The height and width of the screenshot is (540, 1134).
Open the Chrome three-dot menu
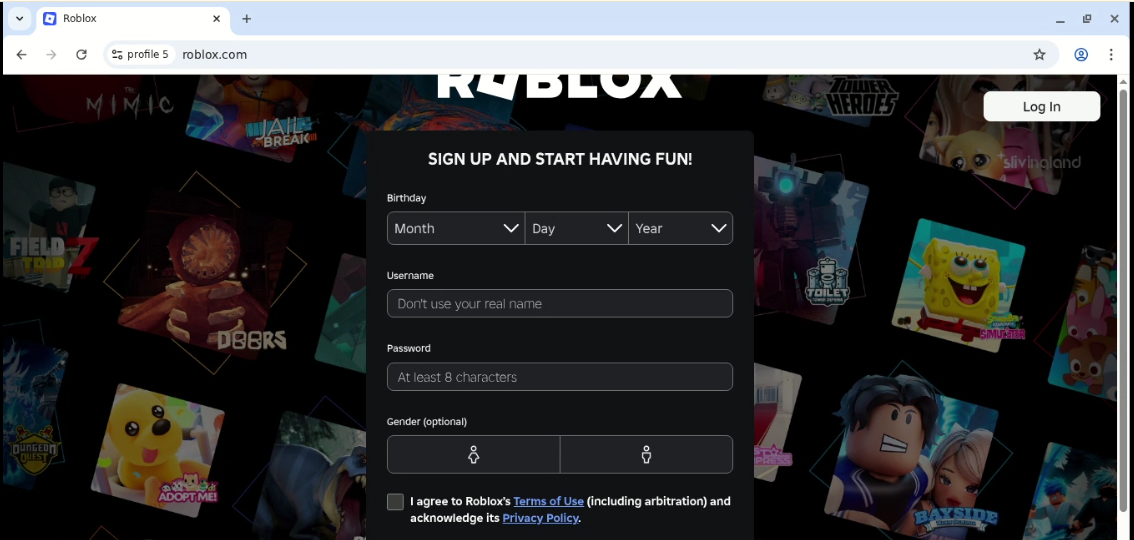click(1112, 54)
